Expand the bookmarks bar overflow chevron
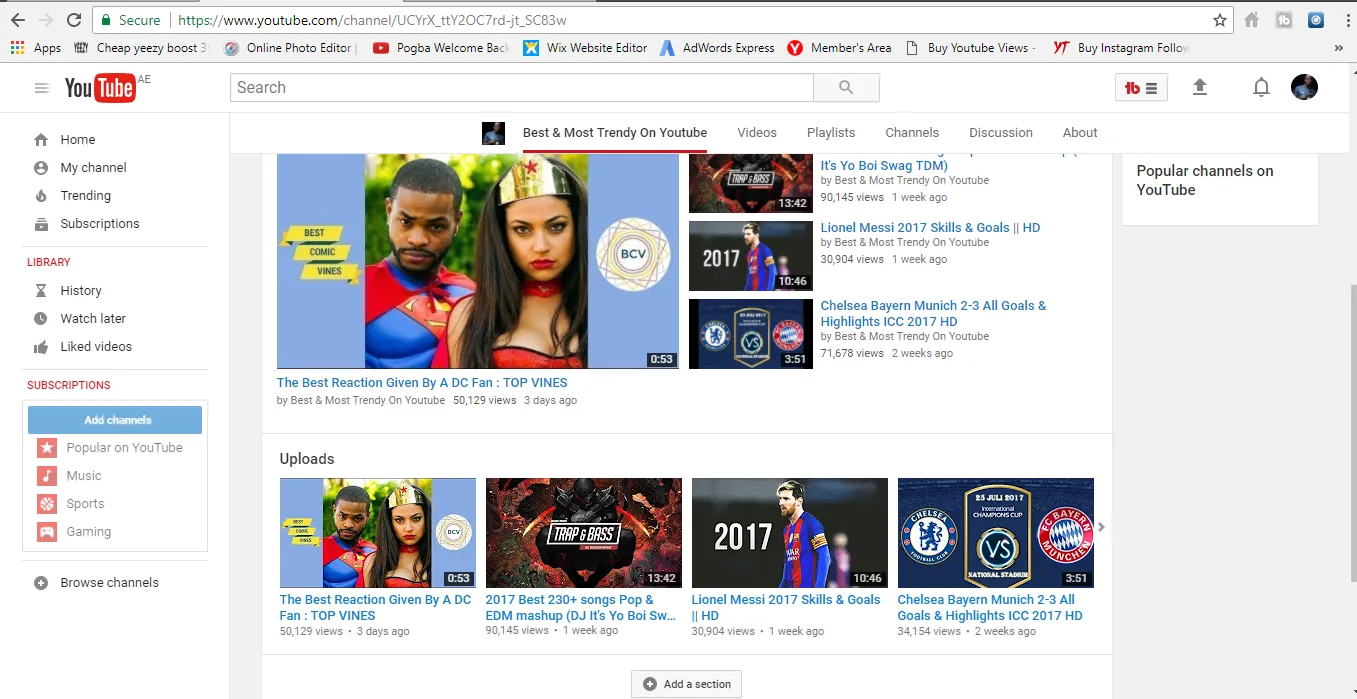The image size is (1357, 699). coord(1338,48)
